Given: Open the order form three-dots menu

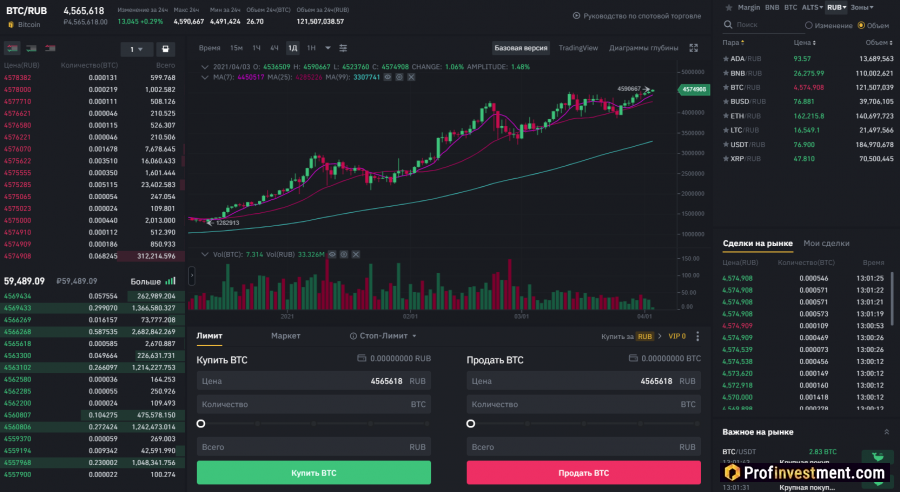Looking at the screenshot, I should [697, 336].
